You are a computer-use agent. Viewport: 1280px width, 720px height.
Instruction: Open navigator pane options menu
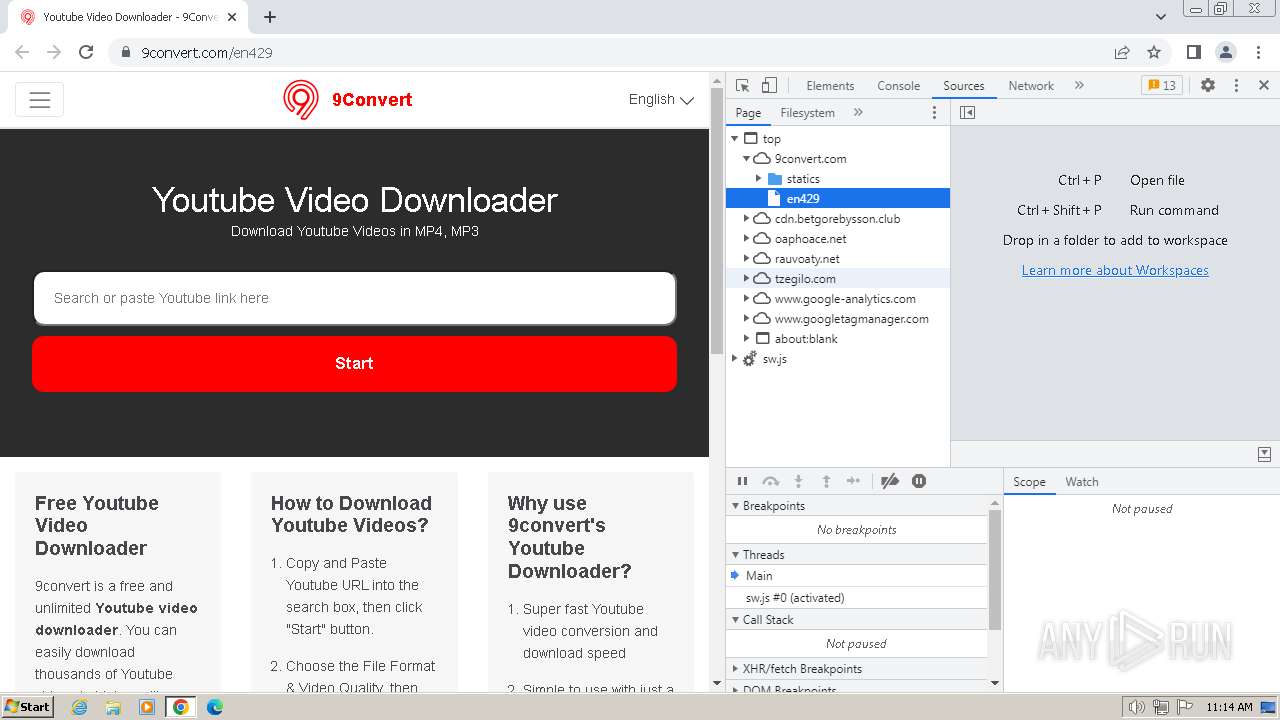click(935, 113)
